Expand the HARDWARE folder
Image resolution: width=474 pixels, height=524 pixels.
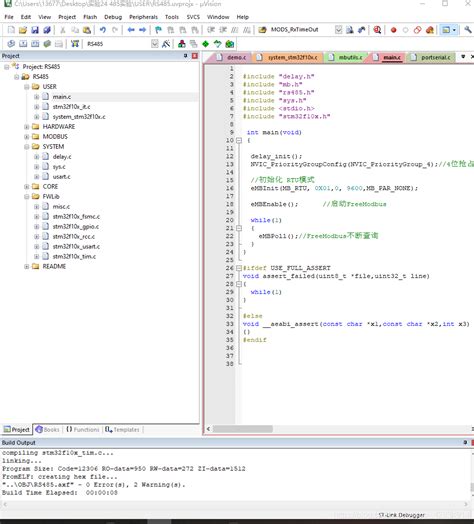coord(26,127)
